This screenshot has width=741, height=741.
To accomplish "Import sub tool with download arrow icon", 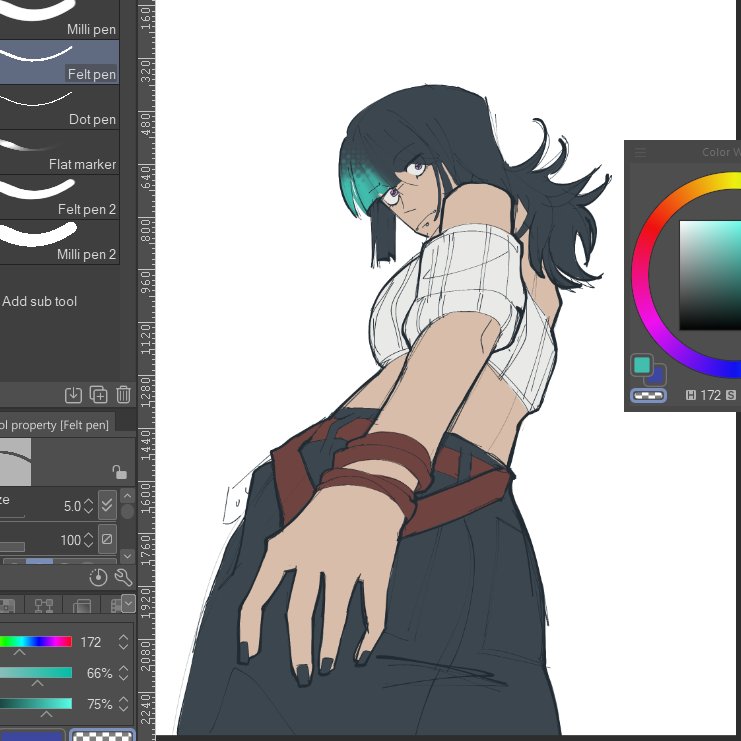I will (73, 395).
